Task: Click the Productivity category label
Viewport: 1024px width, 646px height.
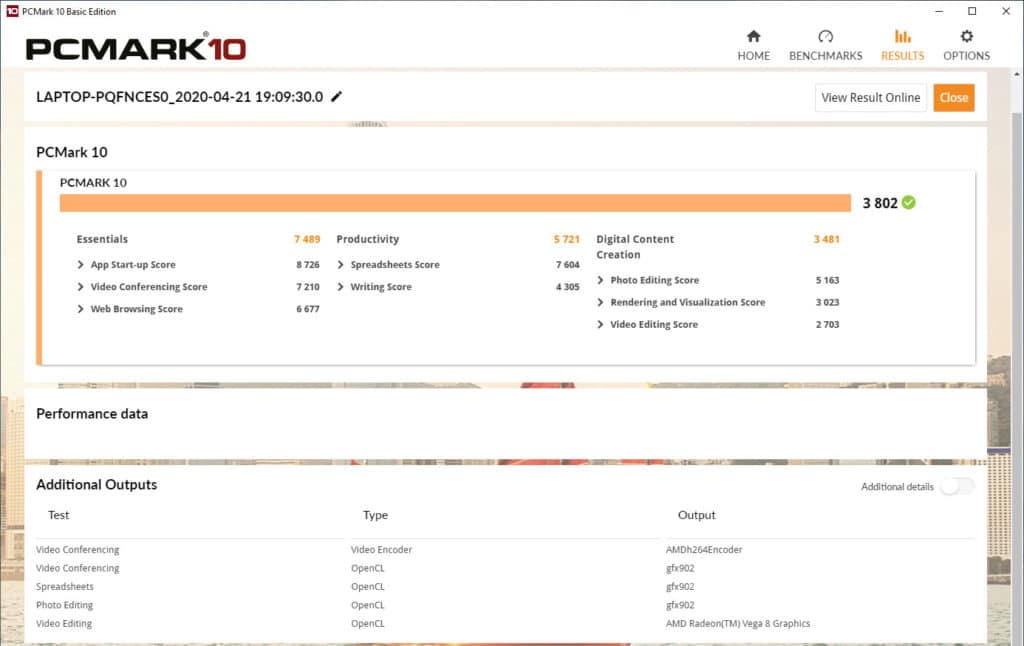Action: point(368,239)
